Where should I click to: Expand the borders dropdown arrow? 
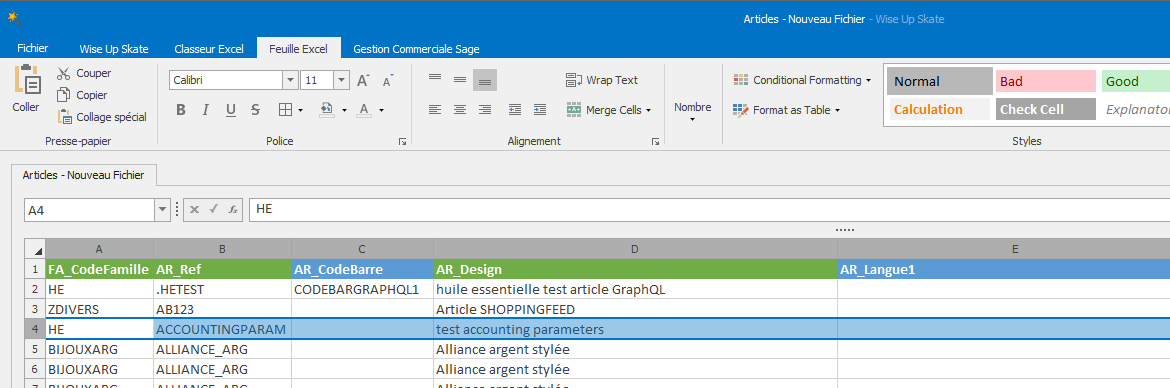pyautogui.click(x=300, y=110)
